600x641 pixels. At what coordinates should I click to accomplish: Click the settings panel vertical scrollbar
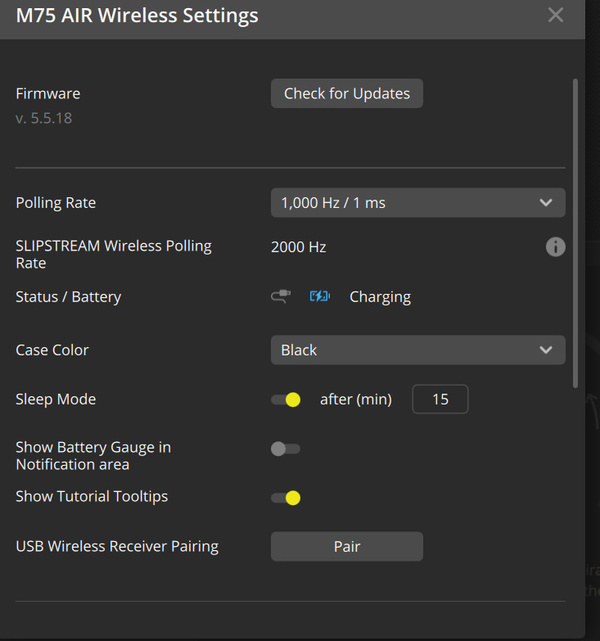coord(575,233)
